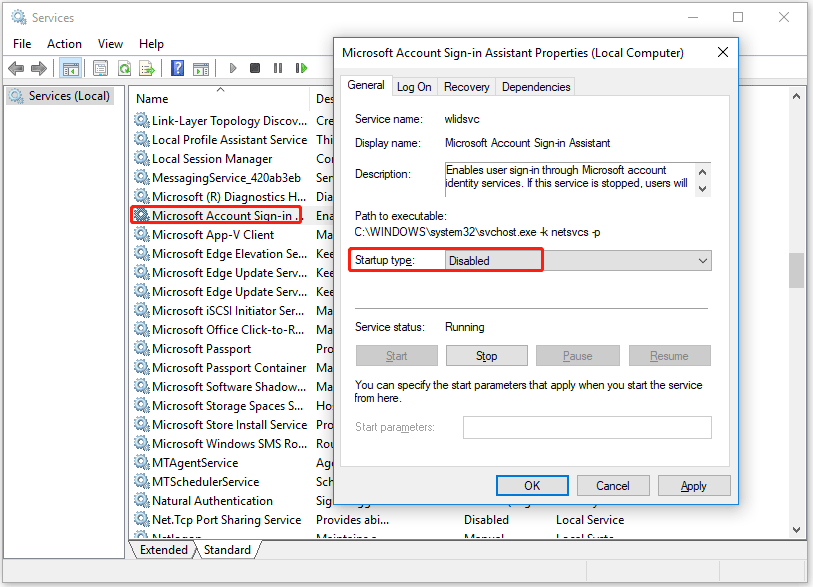Click the services list scroll-down arrow
The image size is (813, 587).
pyautogui.click(x=796, y=529)
